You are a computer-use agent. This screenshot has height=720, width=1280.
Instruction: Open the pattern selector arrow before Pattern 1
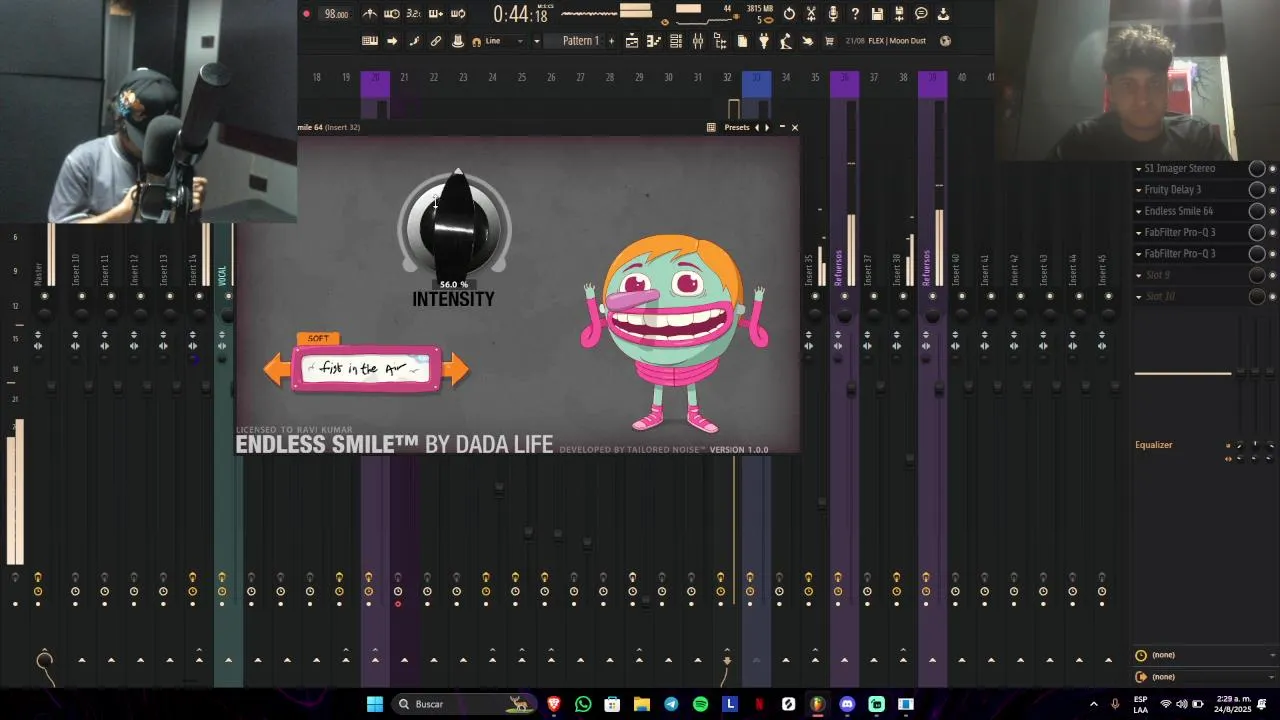537,41
